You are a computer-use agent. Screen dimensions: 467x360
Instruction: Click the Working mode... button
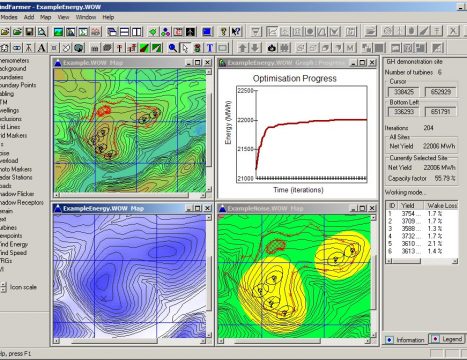pyautogui.click(x=405, y=192)
